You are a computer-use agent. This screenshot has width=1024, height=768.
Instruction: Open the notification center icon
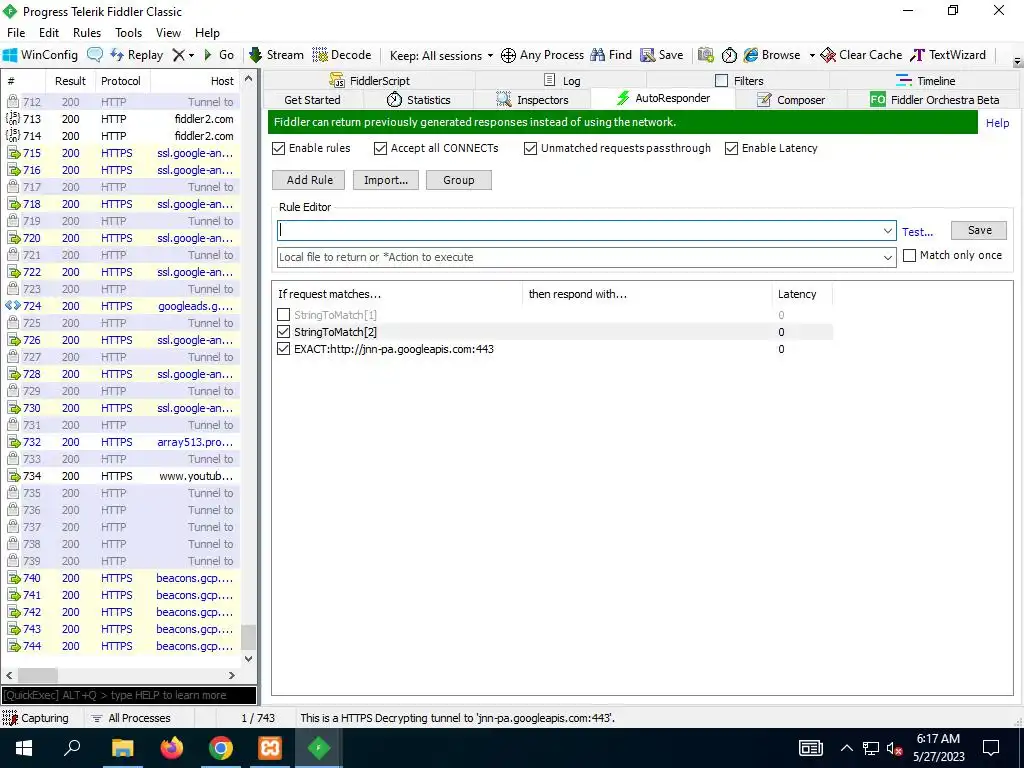tap(991, 748)
